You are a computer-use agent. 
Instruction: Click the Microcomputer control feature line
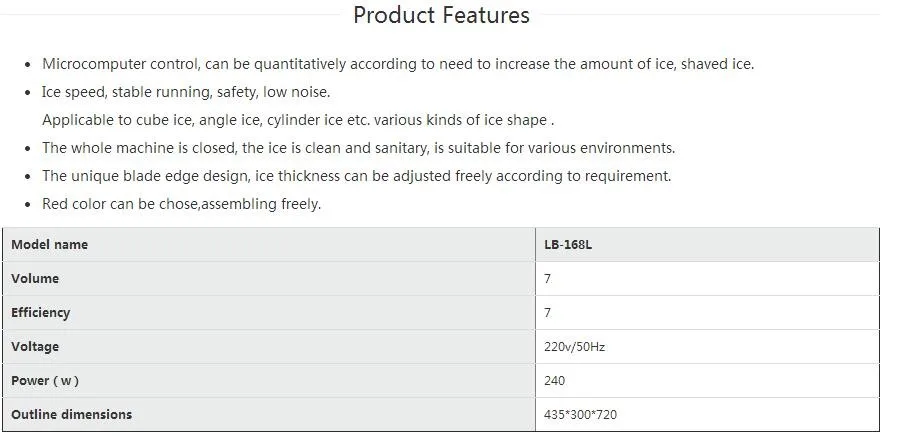(397, 64)
